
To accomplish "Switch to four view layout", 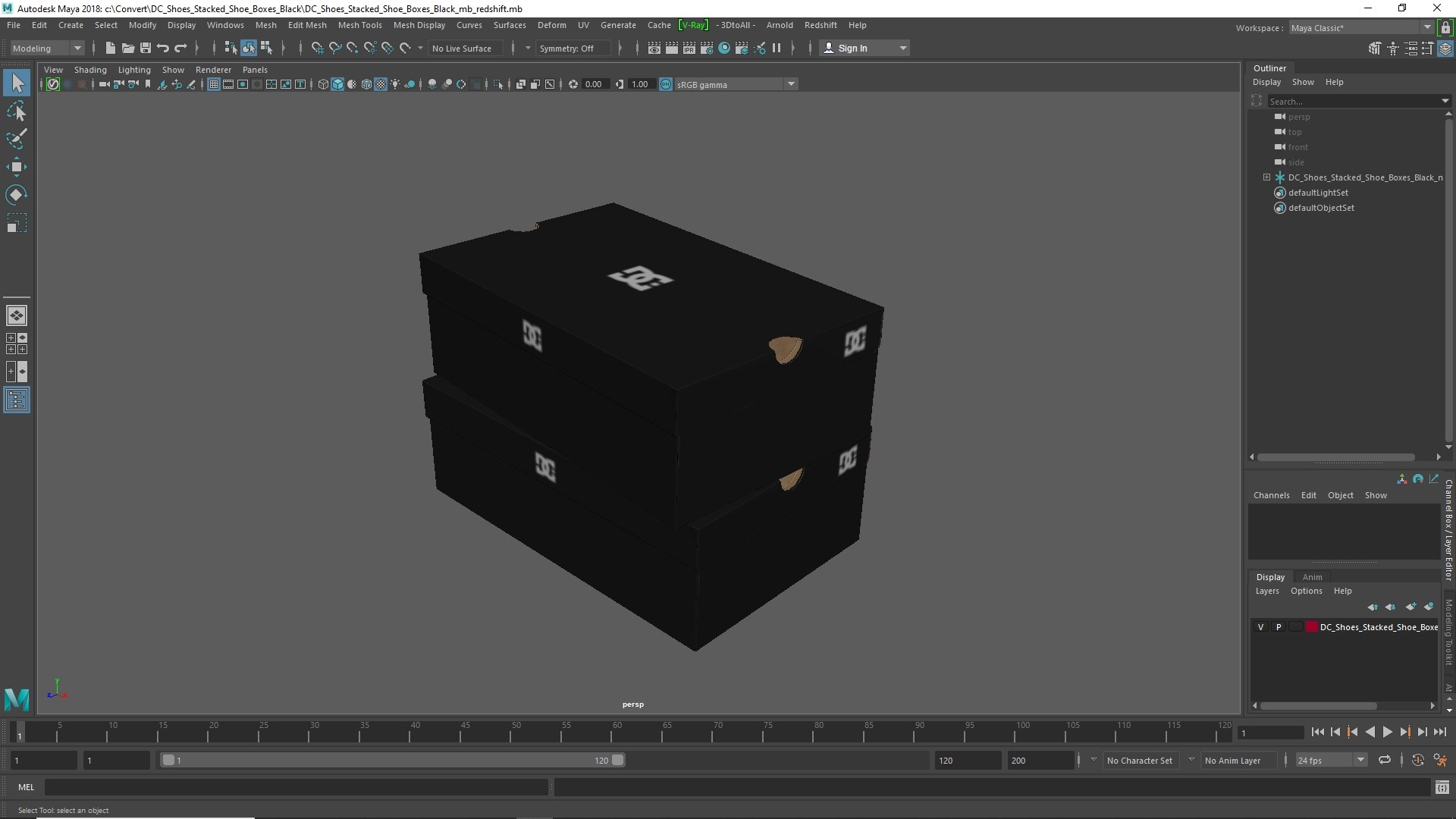I will pos(17,344).
